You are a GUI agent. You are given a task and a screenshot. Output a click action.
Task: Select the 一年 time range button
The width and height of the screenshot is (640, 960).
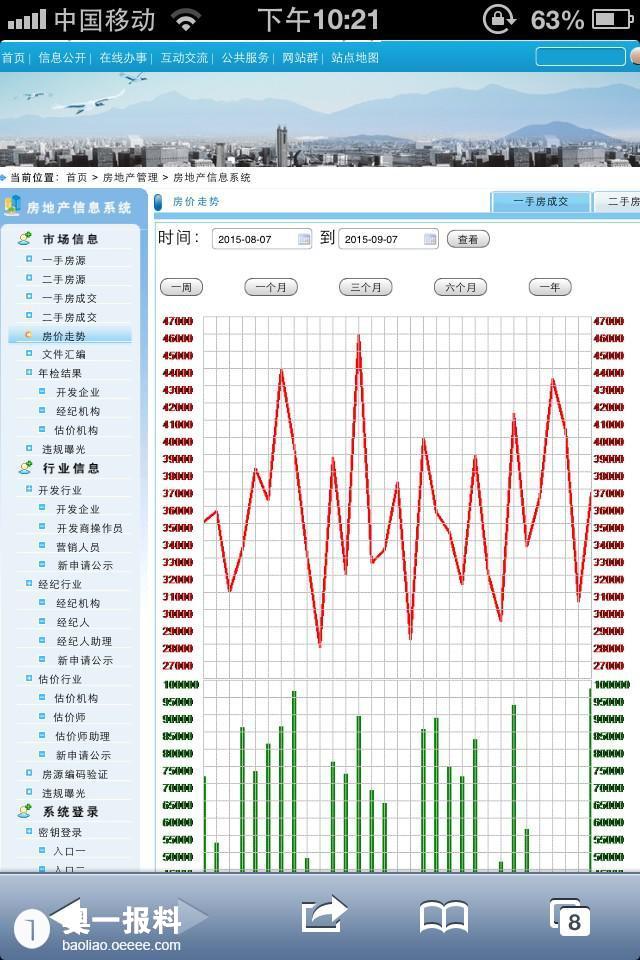(549, 287)
